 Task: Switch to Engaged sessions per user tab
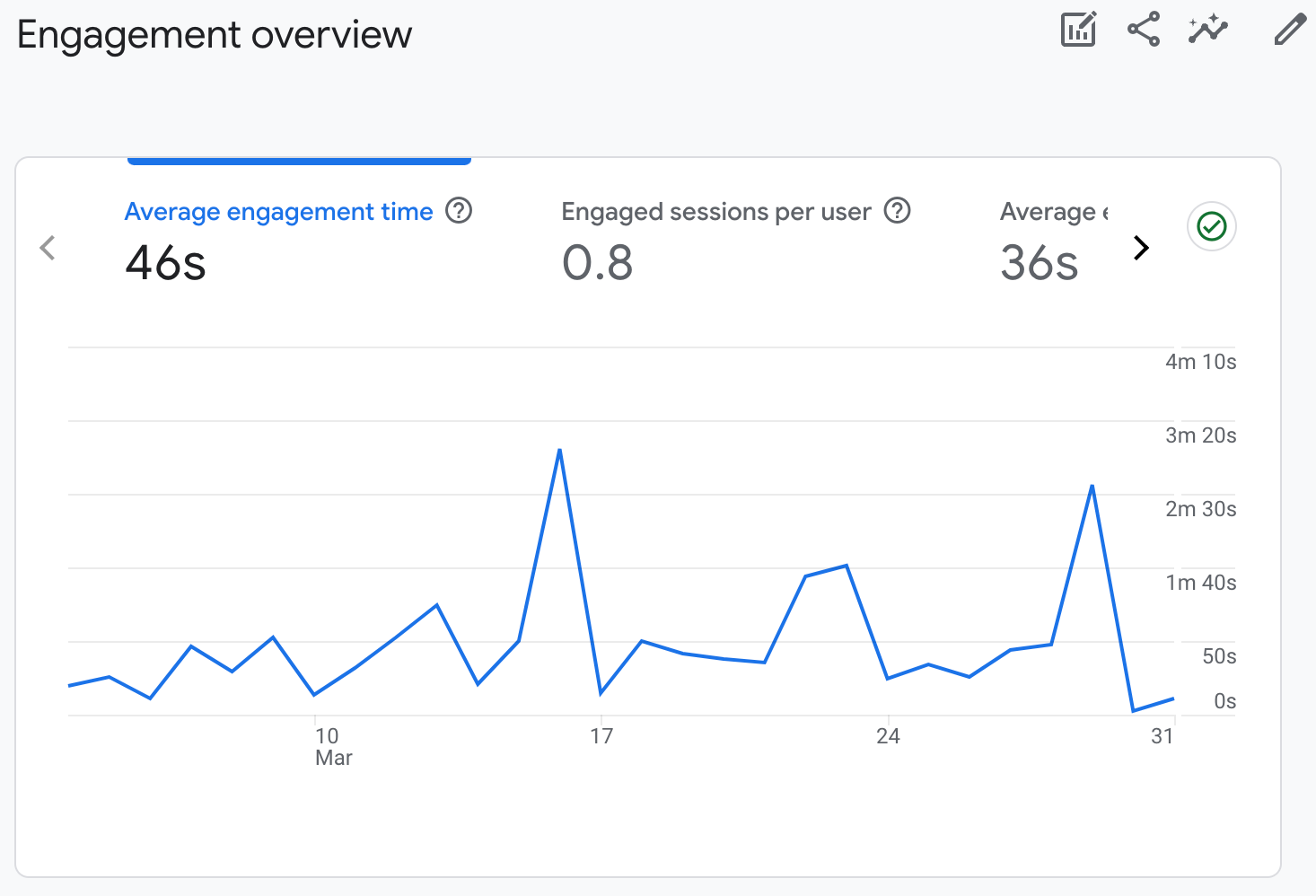[715, 212]
